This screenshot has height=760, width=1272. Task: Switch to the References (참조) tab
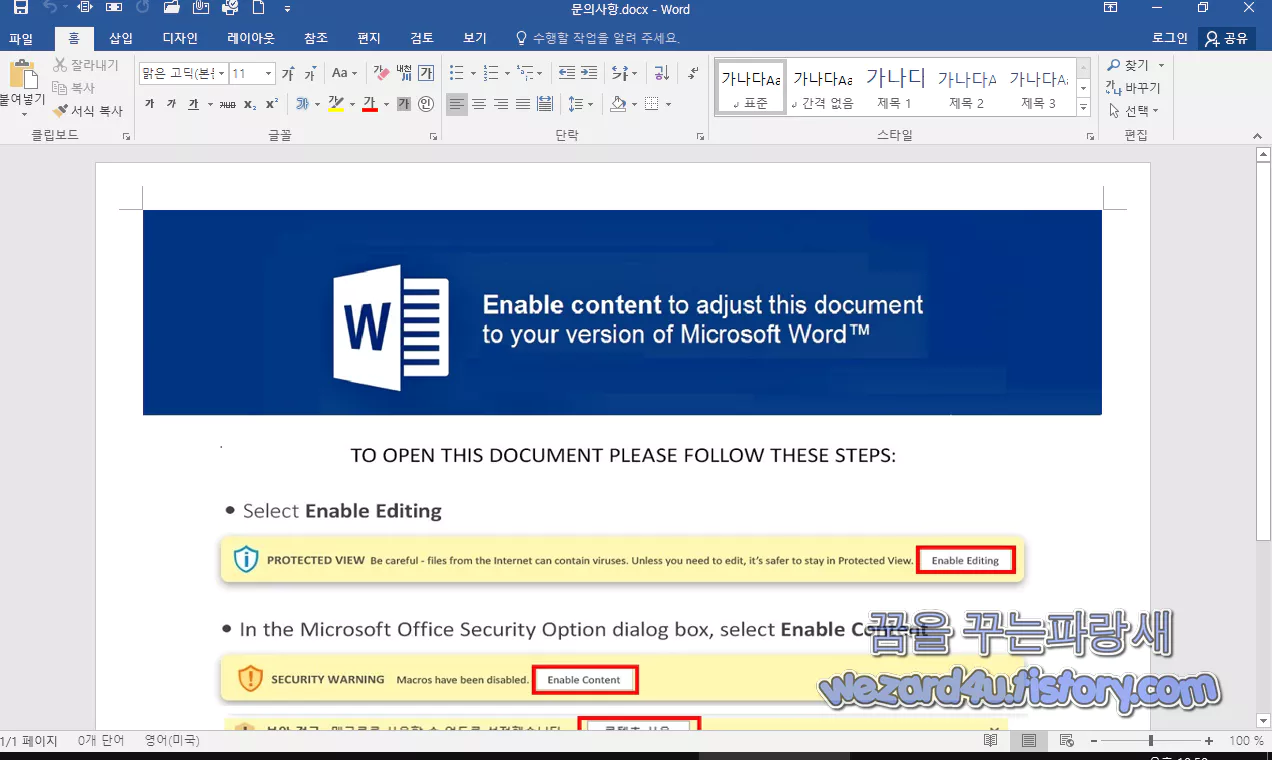tap(315, 39)
